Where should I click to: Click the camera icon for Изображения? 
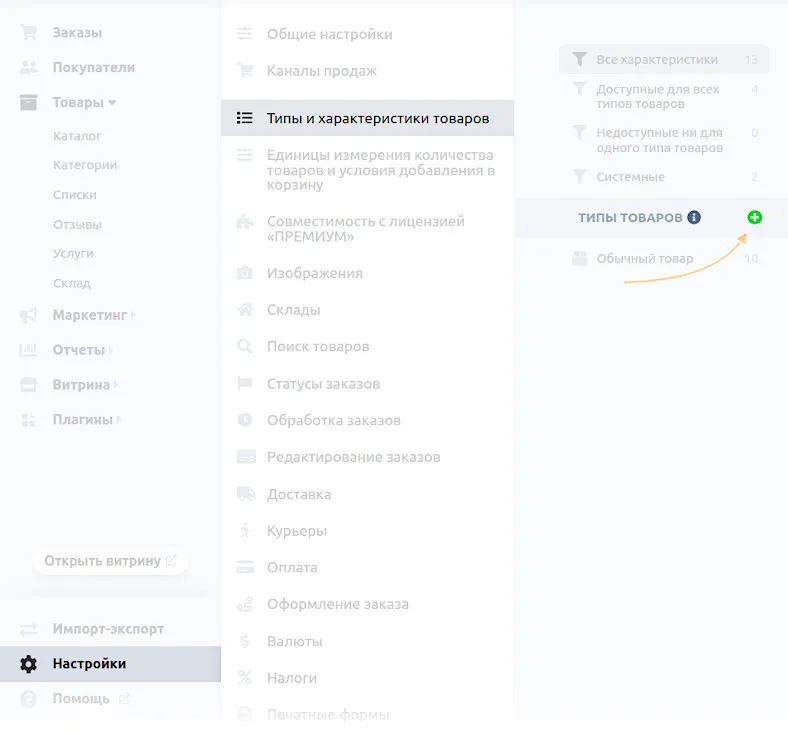[245, 273]
